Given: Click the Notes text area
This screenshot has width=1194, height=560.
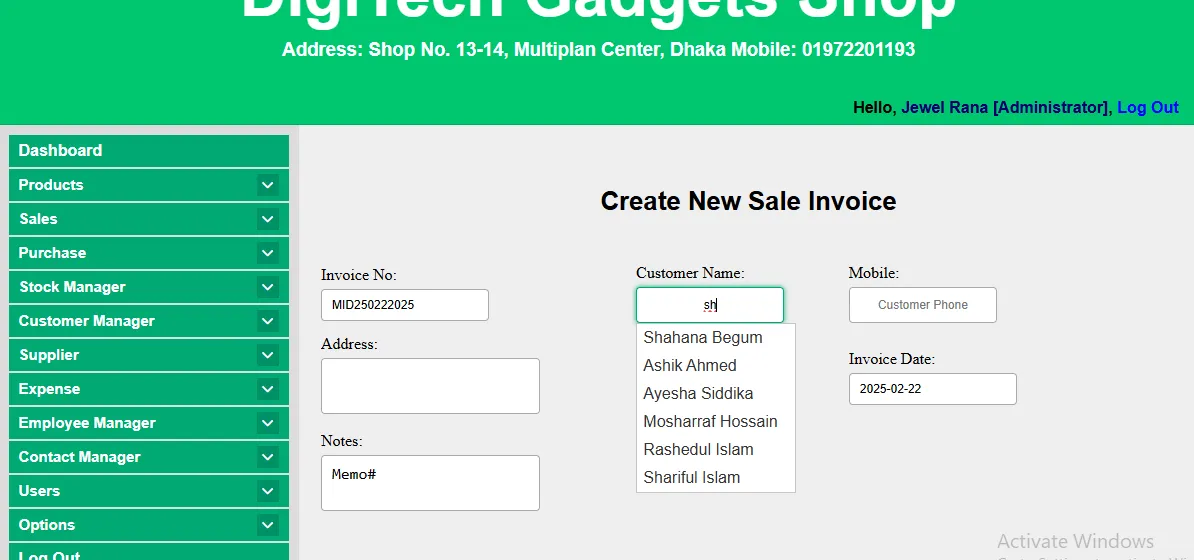Looking at the screenshot, I should [430, 483].
